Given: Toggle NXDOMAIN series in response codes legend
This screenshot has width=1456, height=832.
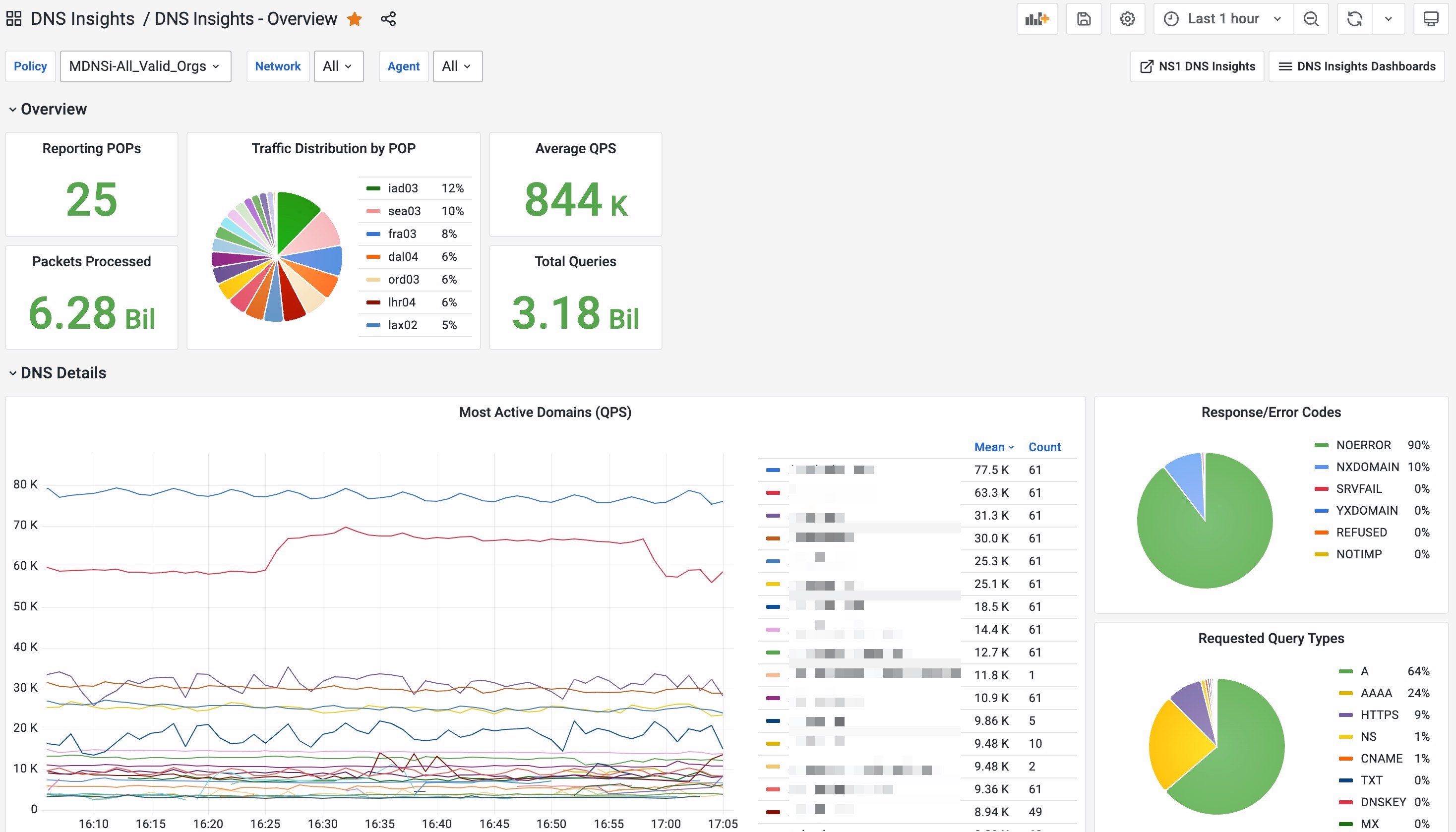Looking at the screenshot, I should click(1367, 467).
